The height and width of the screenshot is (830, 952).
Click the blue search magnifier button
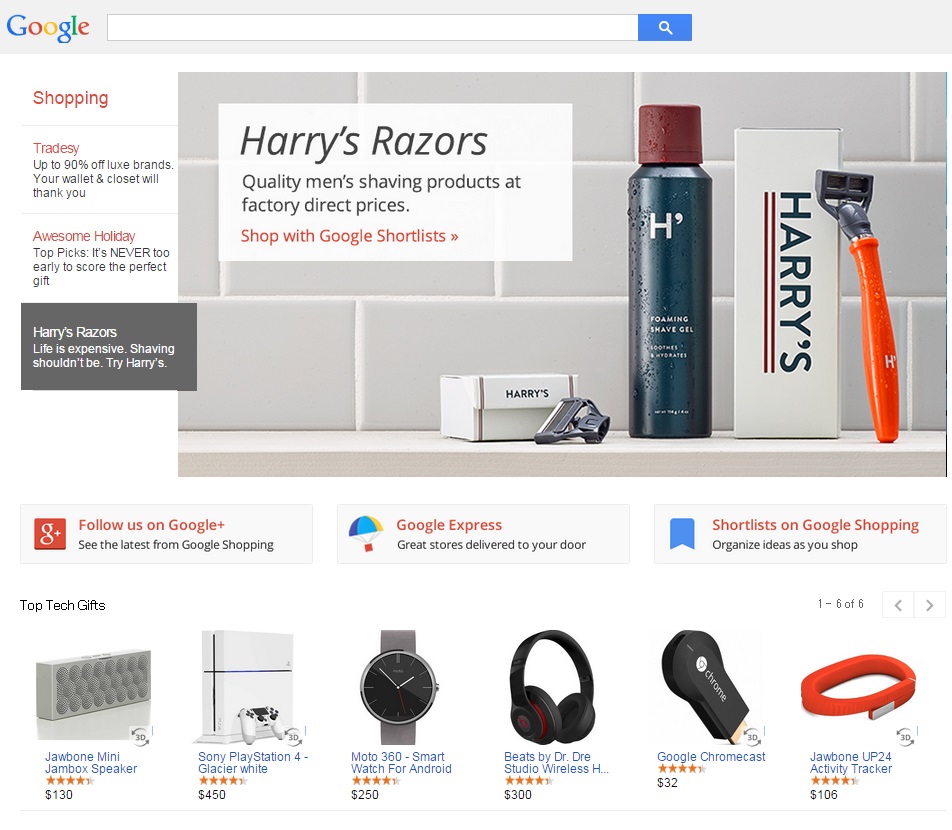click(x=664, y=28)
